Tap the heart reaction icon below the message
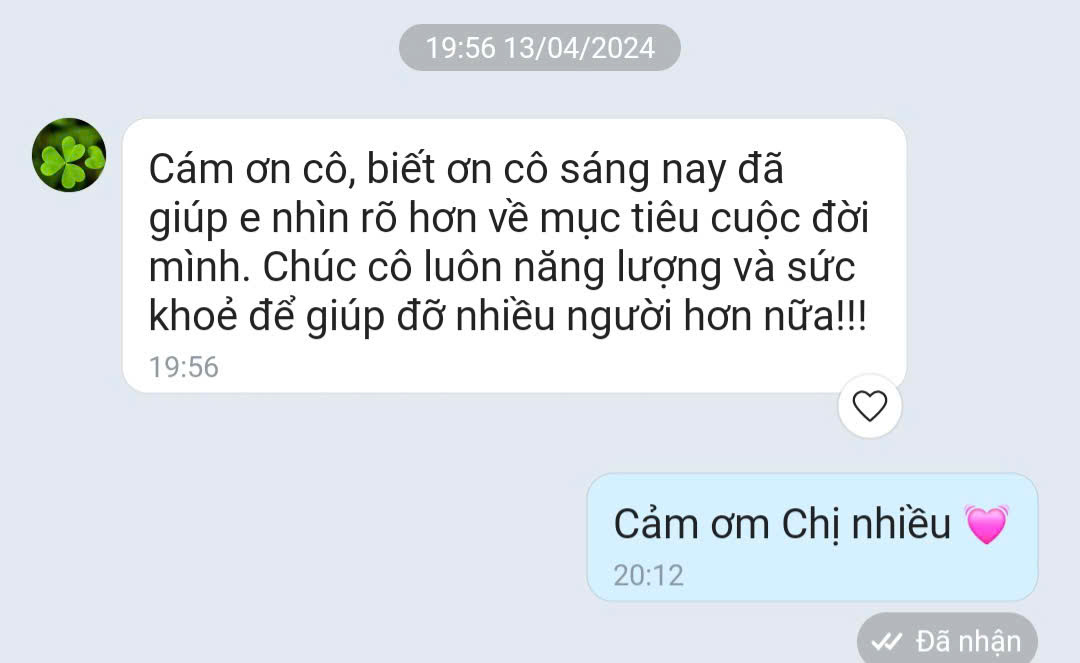The image size is (1080, 663). (x=869, y=406)
